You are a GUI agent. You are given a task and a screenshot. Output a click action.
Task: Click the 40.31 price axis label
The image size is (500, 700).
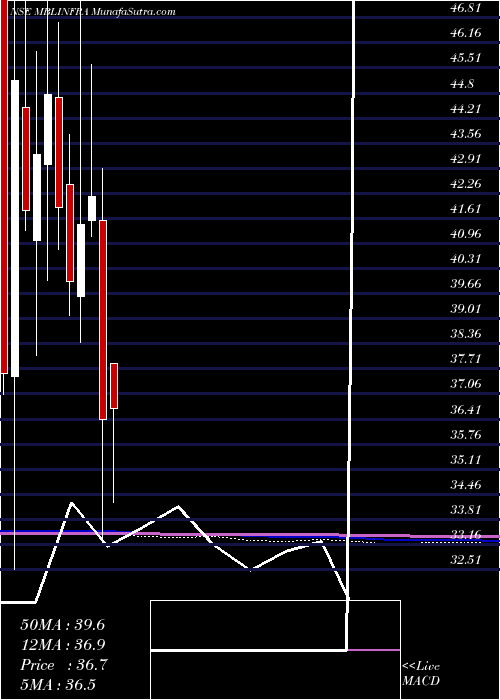click(x=466, y=258)
